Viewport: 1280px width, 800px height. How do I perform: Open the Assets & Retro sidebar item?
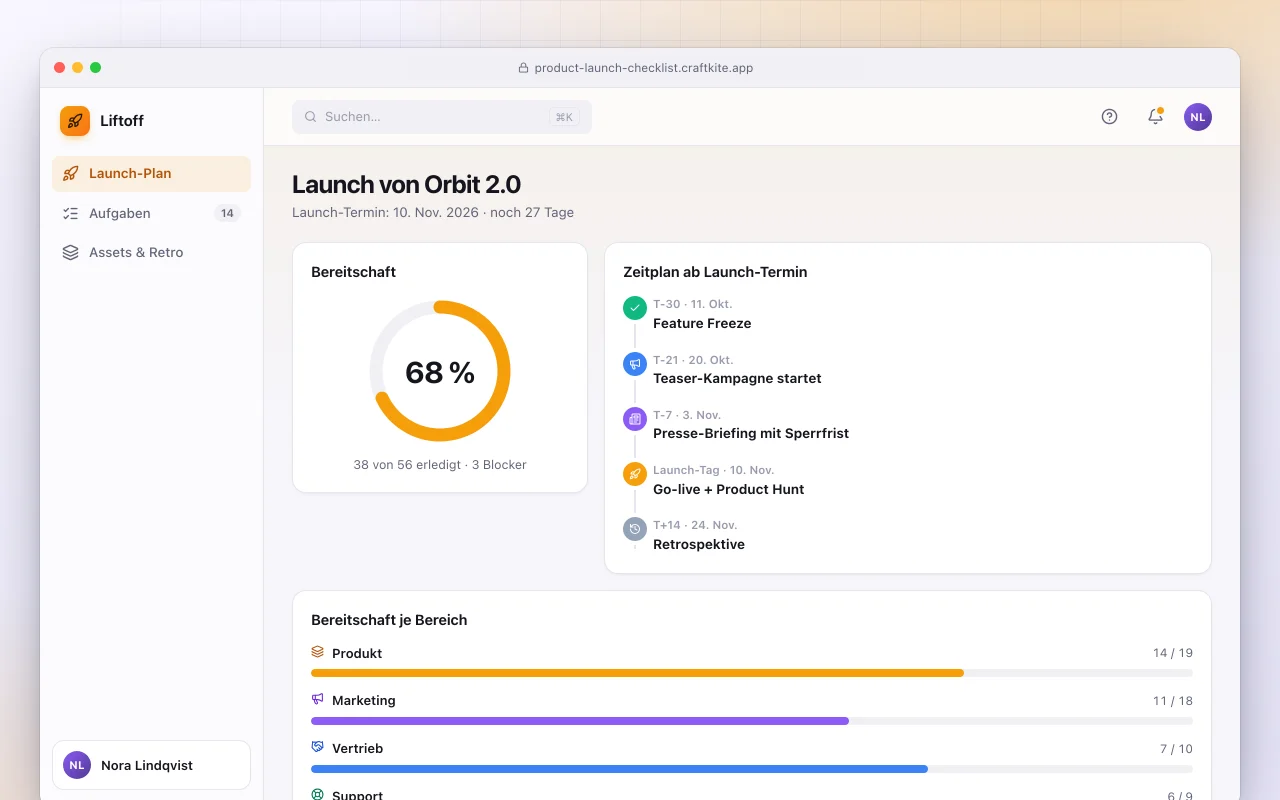click(151, 252)
